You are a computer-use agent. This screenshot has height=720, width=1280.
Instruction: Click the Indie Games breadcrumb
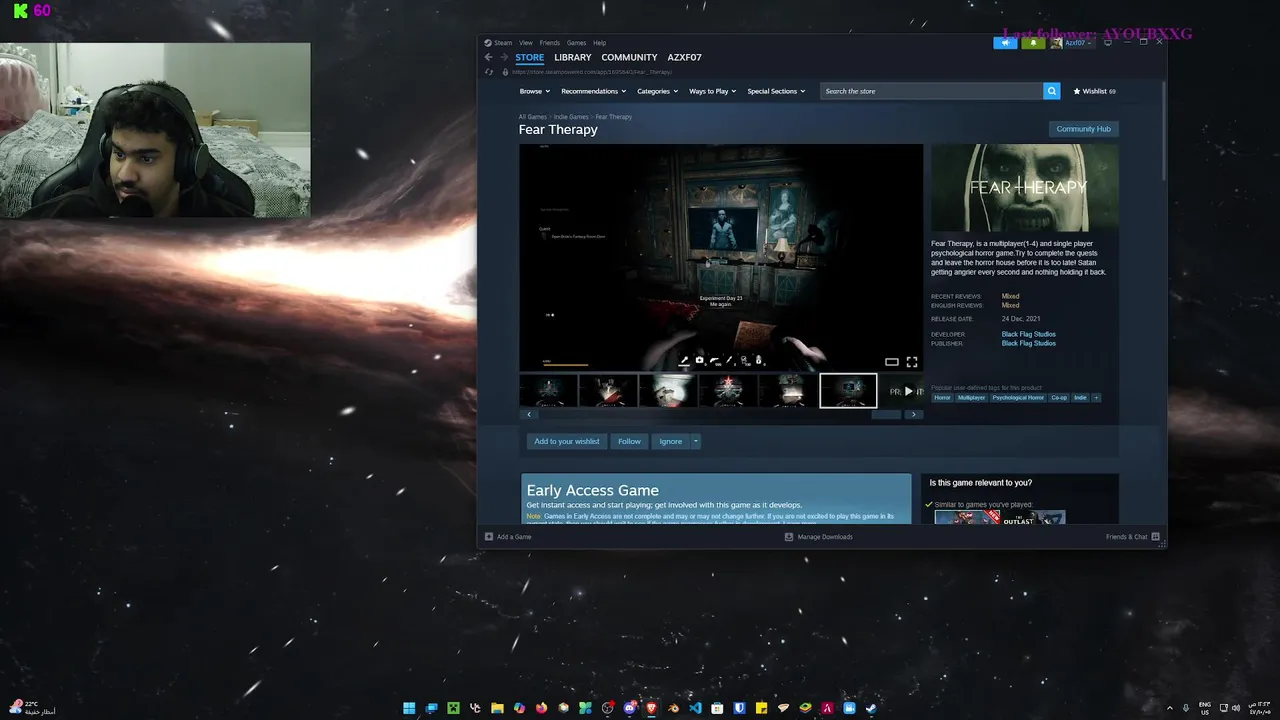(x=571, y=117)
